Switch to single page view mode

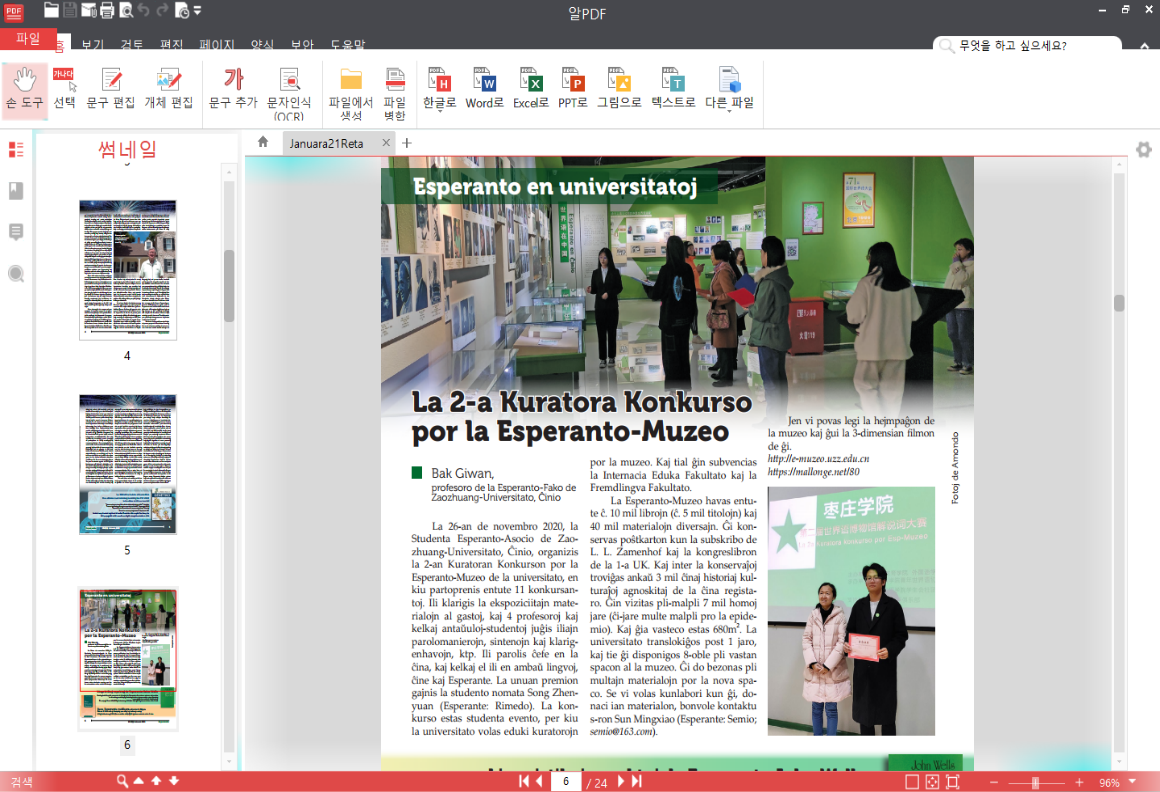(912, 782)
